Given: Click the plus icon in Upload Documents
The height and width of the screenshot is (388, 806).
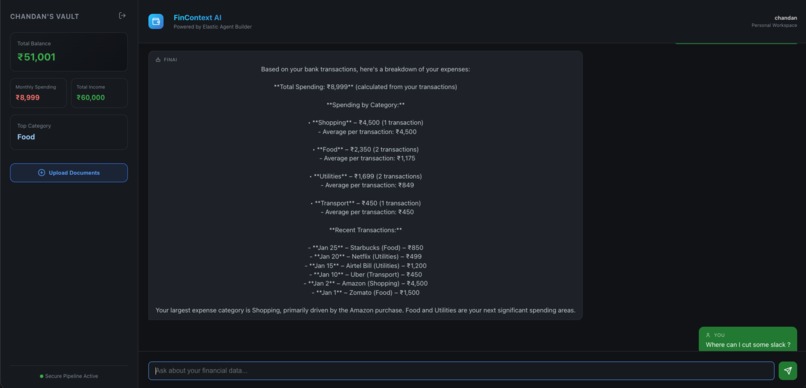Looking at the screenshot, I should tap(42, 173).
